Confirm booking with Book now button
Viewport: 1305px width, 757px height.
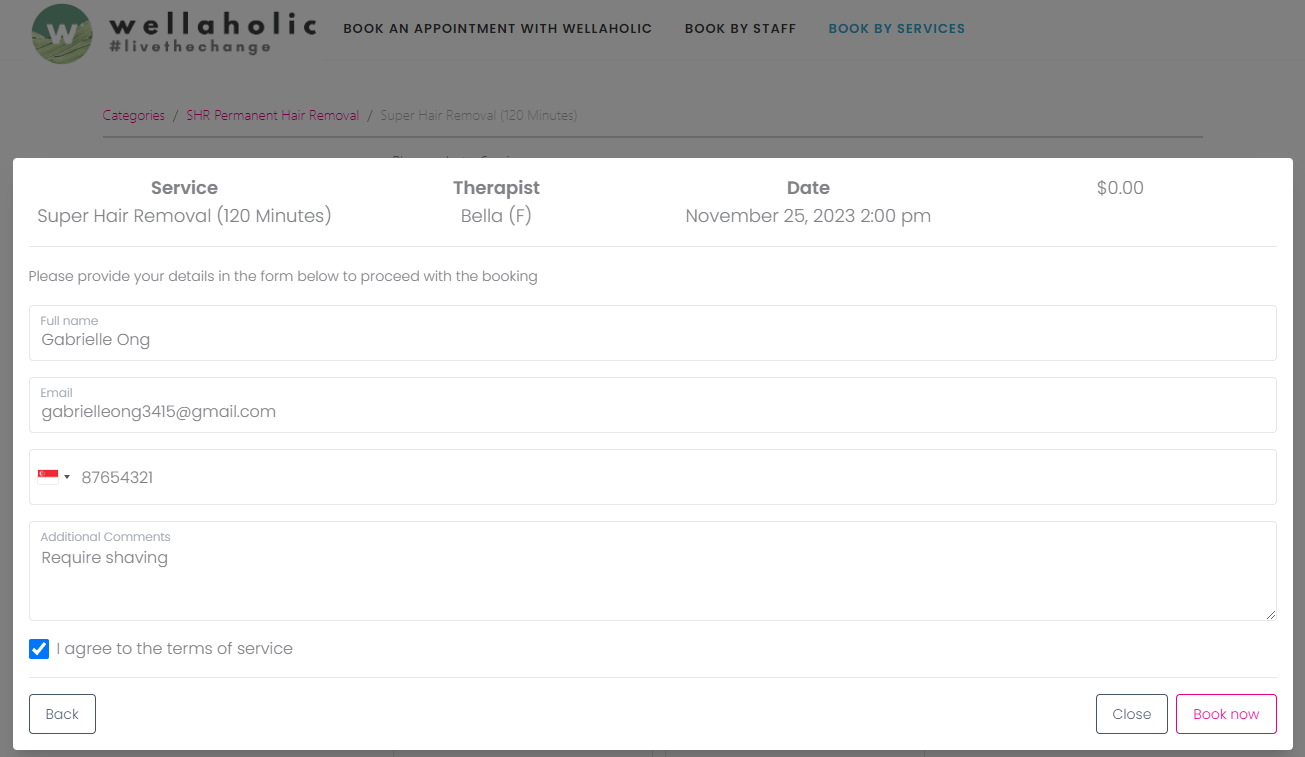point(1226,714)
